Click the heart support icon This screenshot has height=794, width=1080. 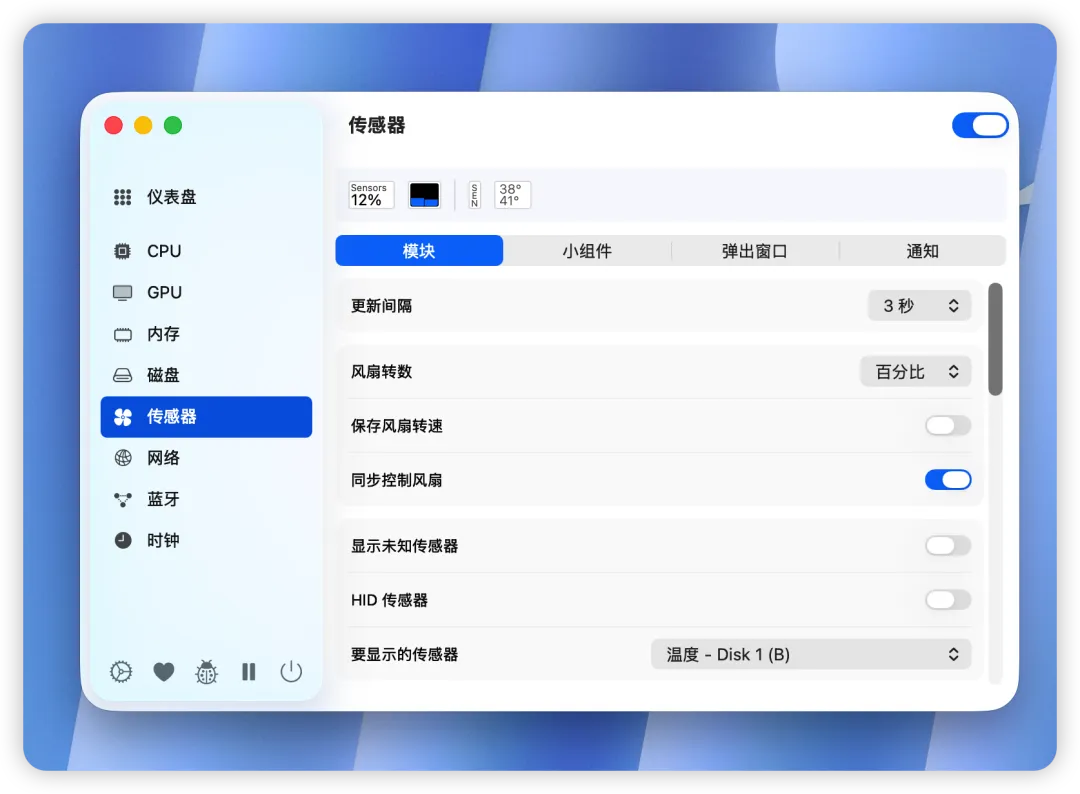pos(163,671)
